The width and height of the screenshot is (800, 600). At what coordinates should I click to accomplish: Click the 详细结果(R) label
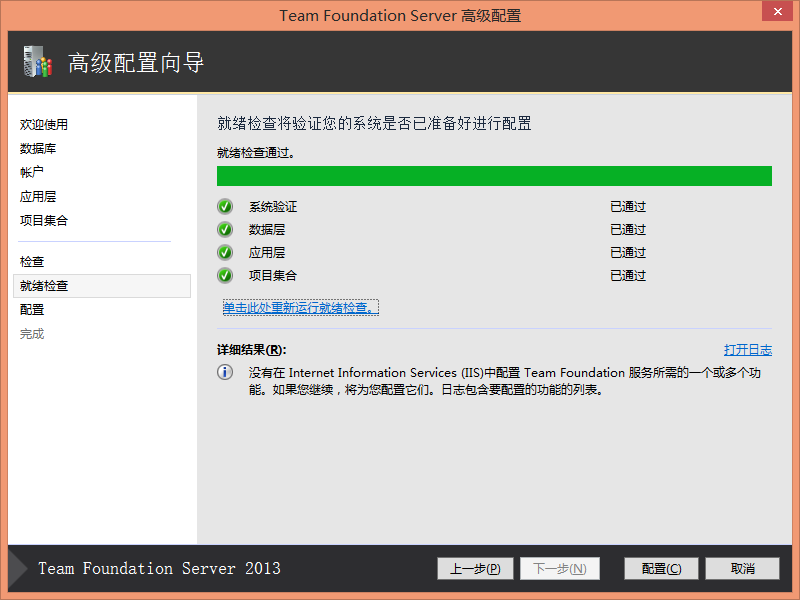pyautogui.click(x=252, y=350)
